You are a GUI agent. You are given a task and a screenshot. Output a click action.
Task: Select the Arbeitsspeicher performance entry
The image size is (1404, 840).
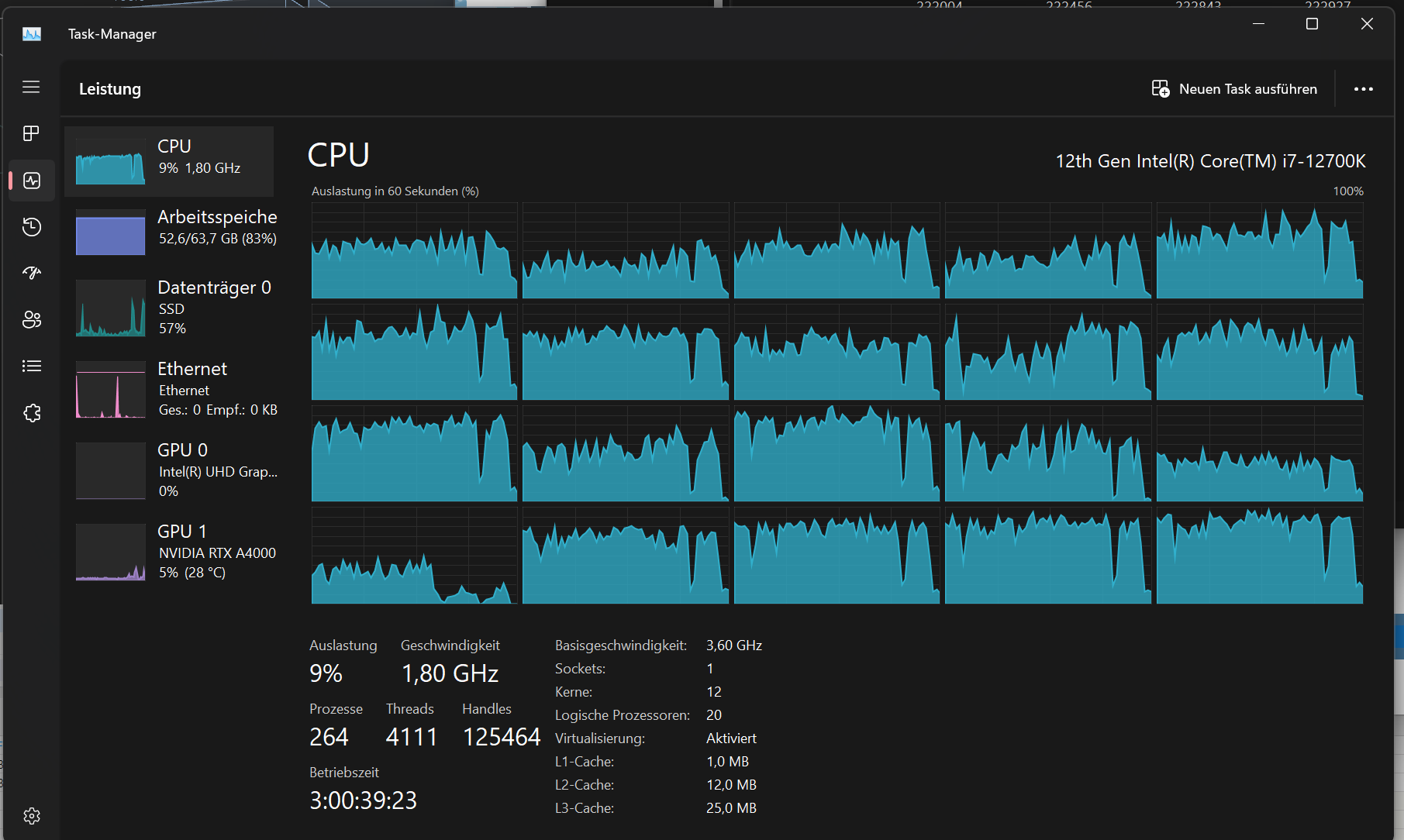click(169, 232)
